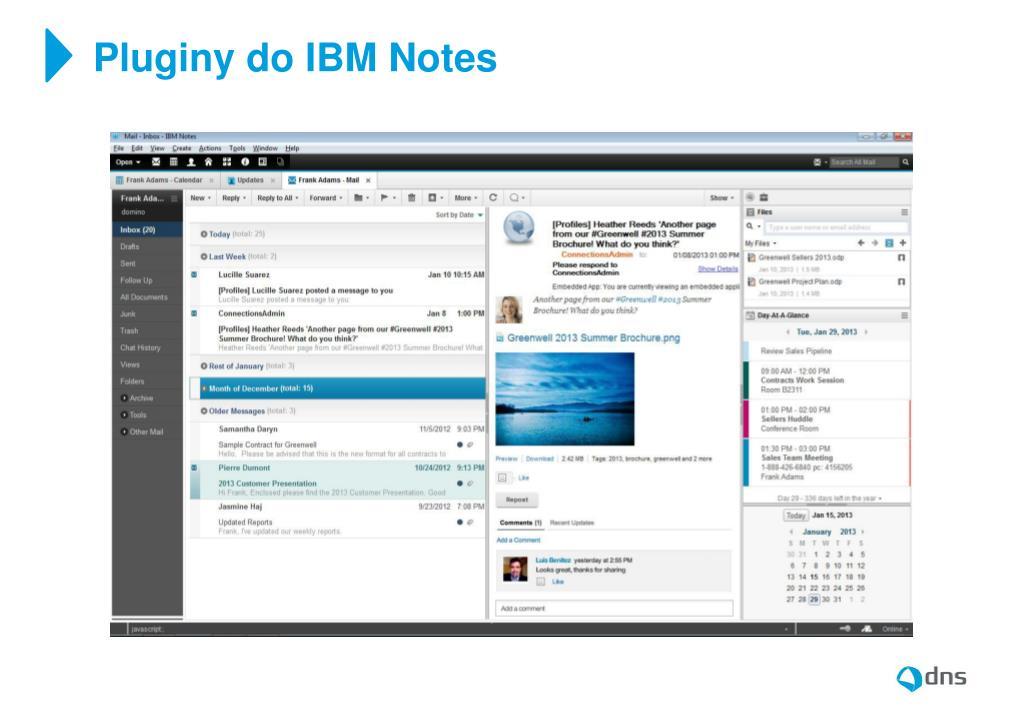Tick the checkbox next to Like below brochure
1023x708 pixels.
(502, 478)
